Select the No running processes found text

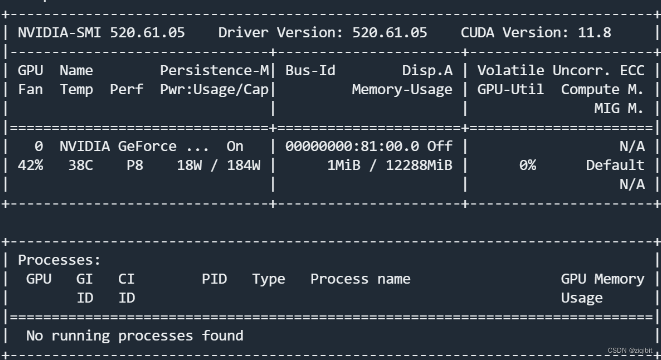(135, 336)
